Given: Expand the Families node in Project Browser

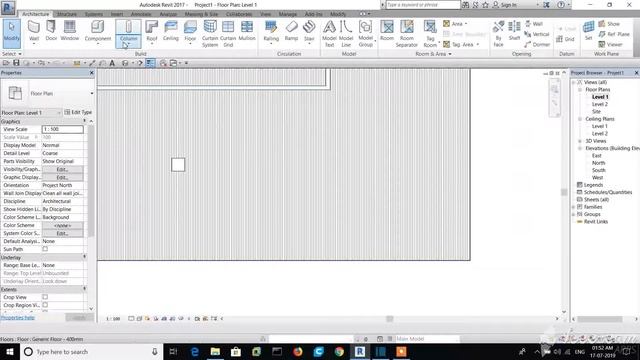Looking at the screenshot, I should 573,207.
